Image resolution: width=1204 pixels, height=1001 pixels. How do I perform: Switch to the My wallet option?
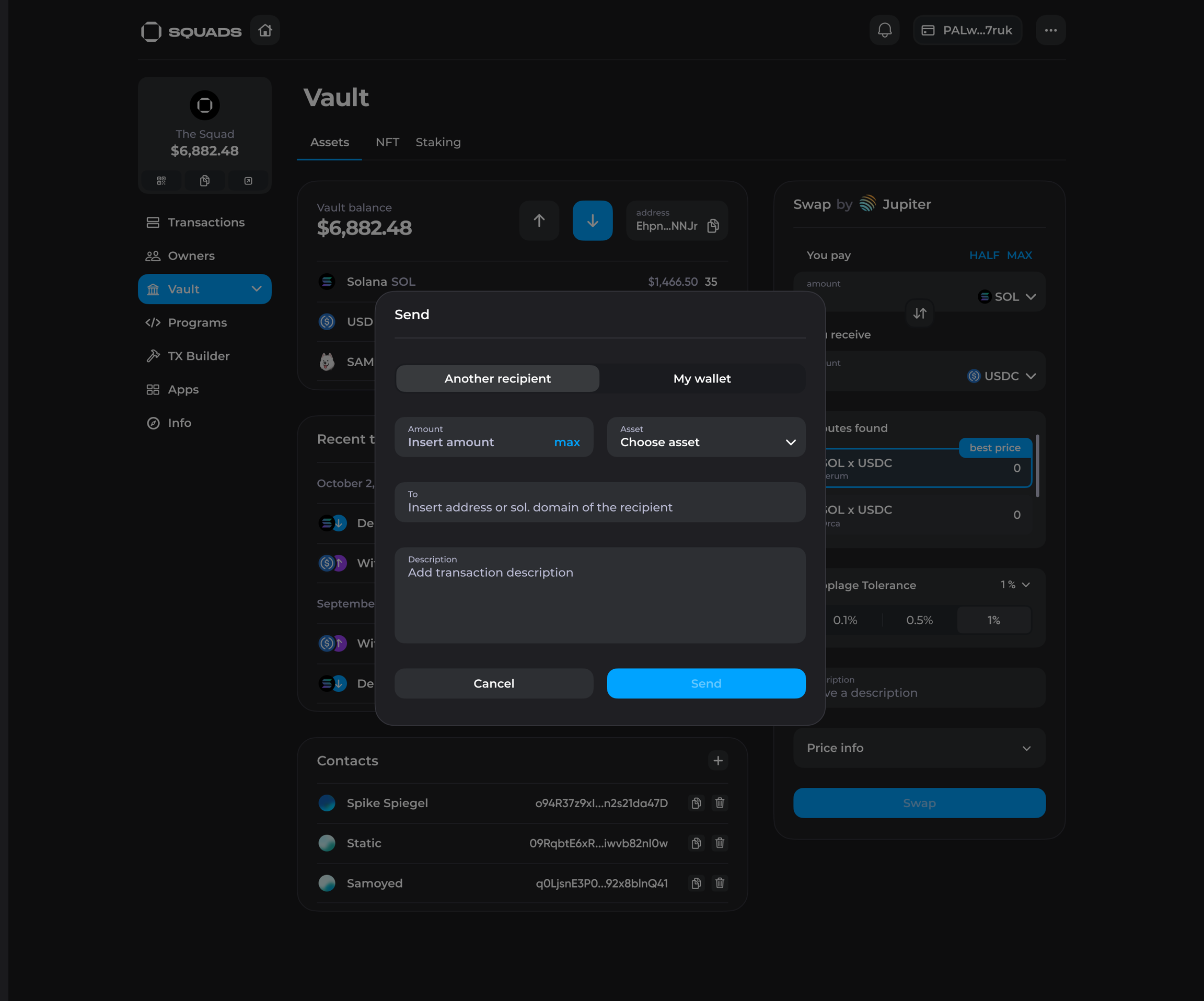701,378
